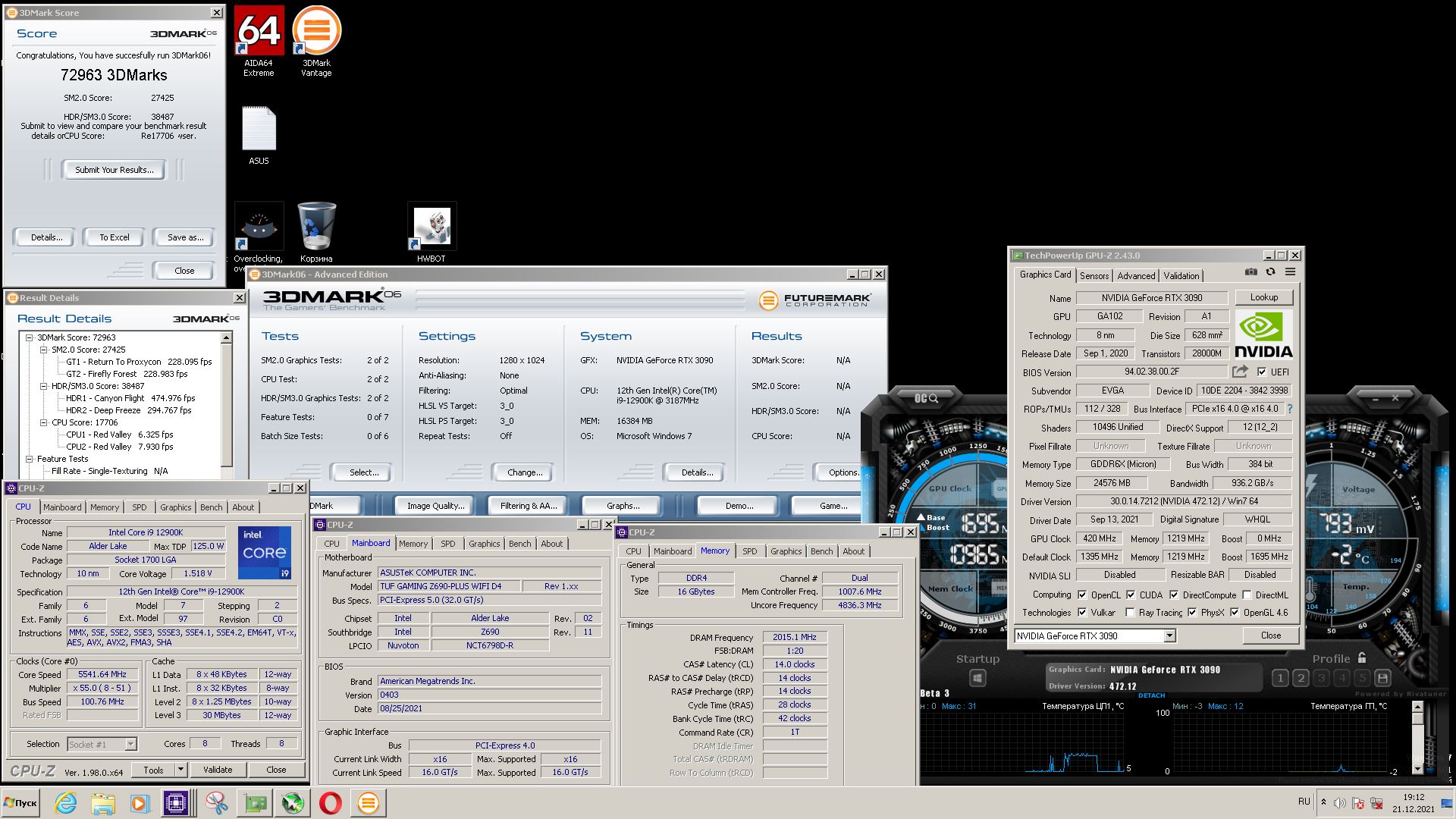Open AIDA64 Extreme desktop shortcut

click(x=259, y=41)
